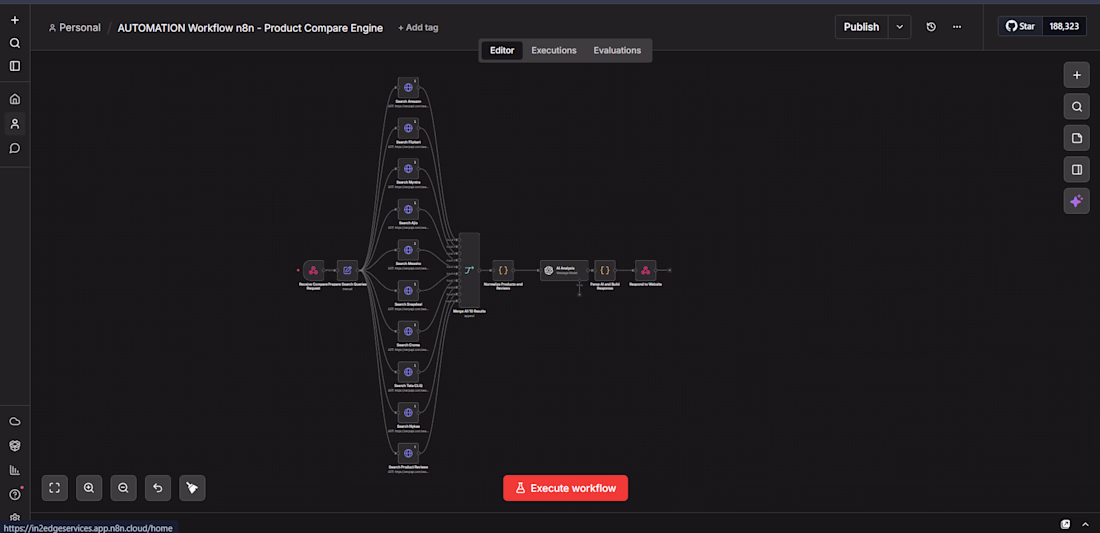The image size is (1100, 533).
Task: Click the + Add tag link
Action: point(418,28)
